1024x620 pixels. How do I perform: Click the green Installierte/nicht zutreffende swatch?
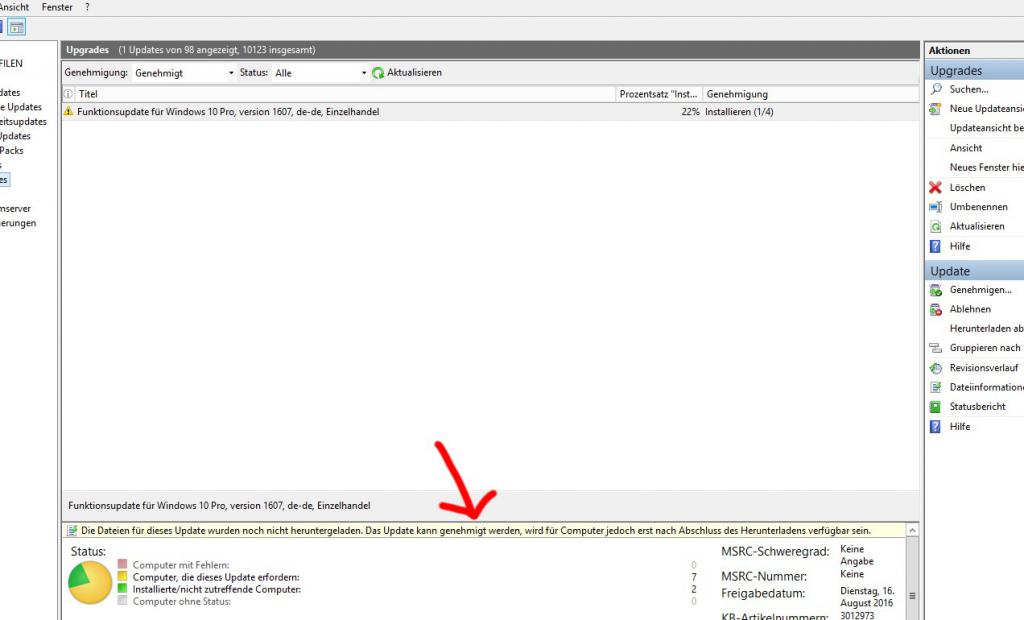point(123,588)
